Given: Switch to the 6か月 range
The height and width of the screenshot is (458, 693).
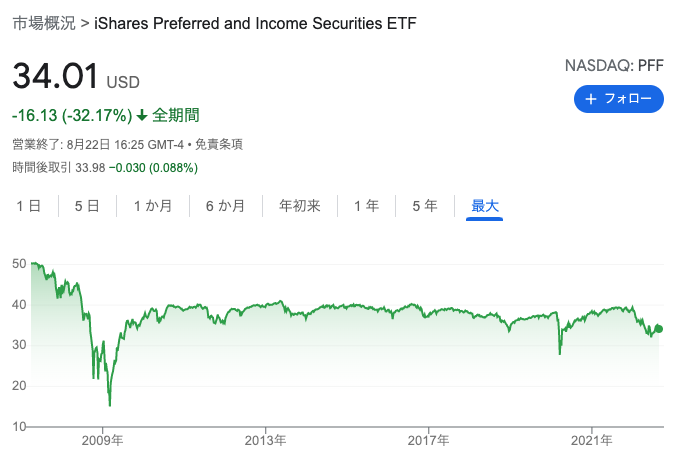Looking at the screenshot, I should pos(225,206).
